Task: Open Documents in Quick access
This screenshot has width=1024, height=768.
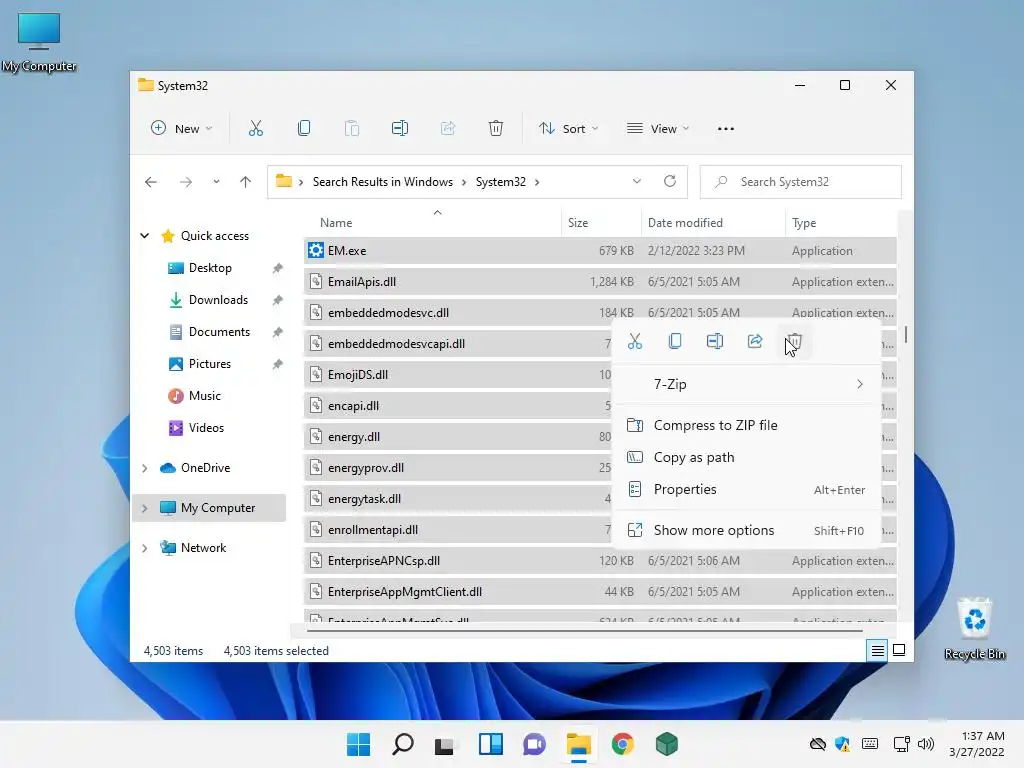Action: 219,332
